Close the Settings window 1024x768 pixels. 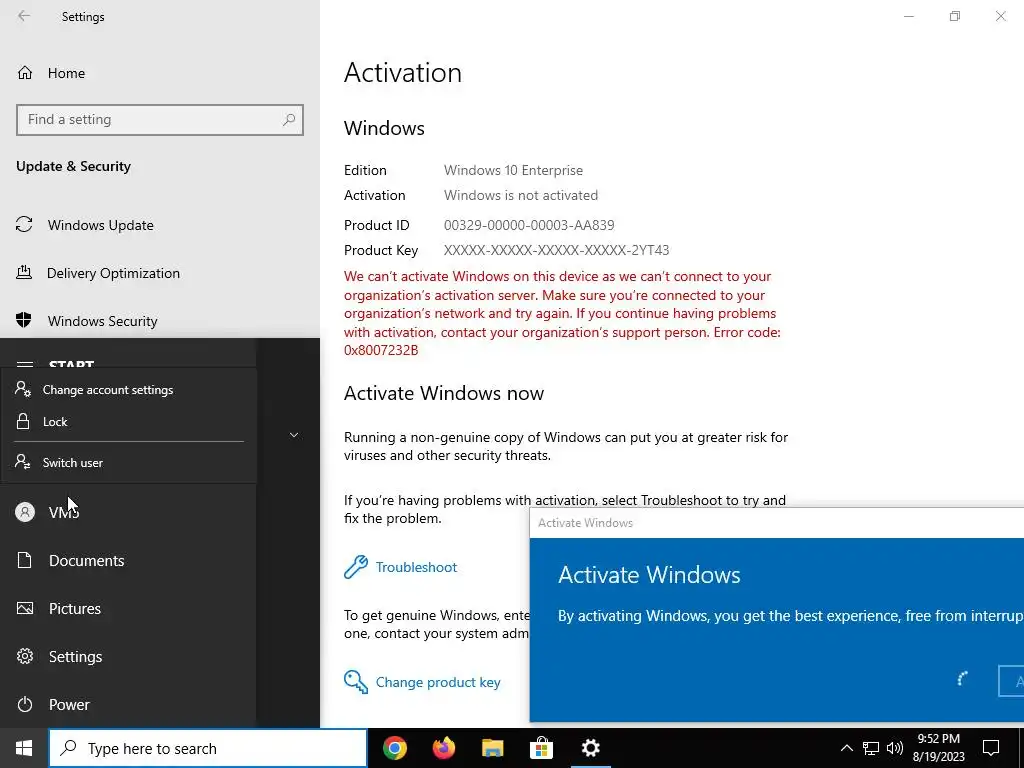click(x=1000, y=16)
